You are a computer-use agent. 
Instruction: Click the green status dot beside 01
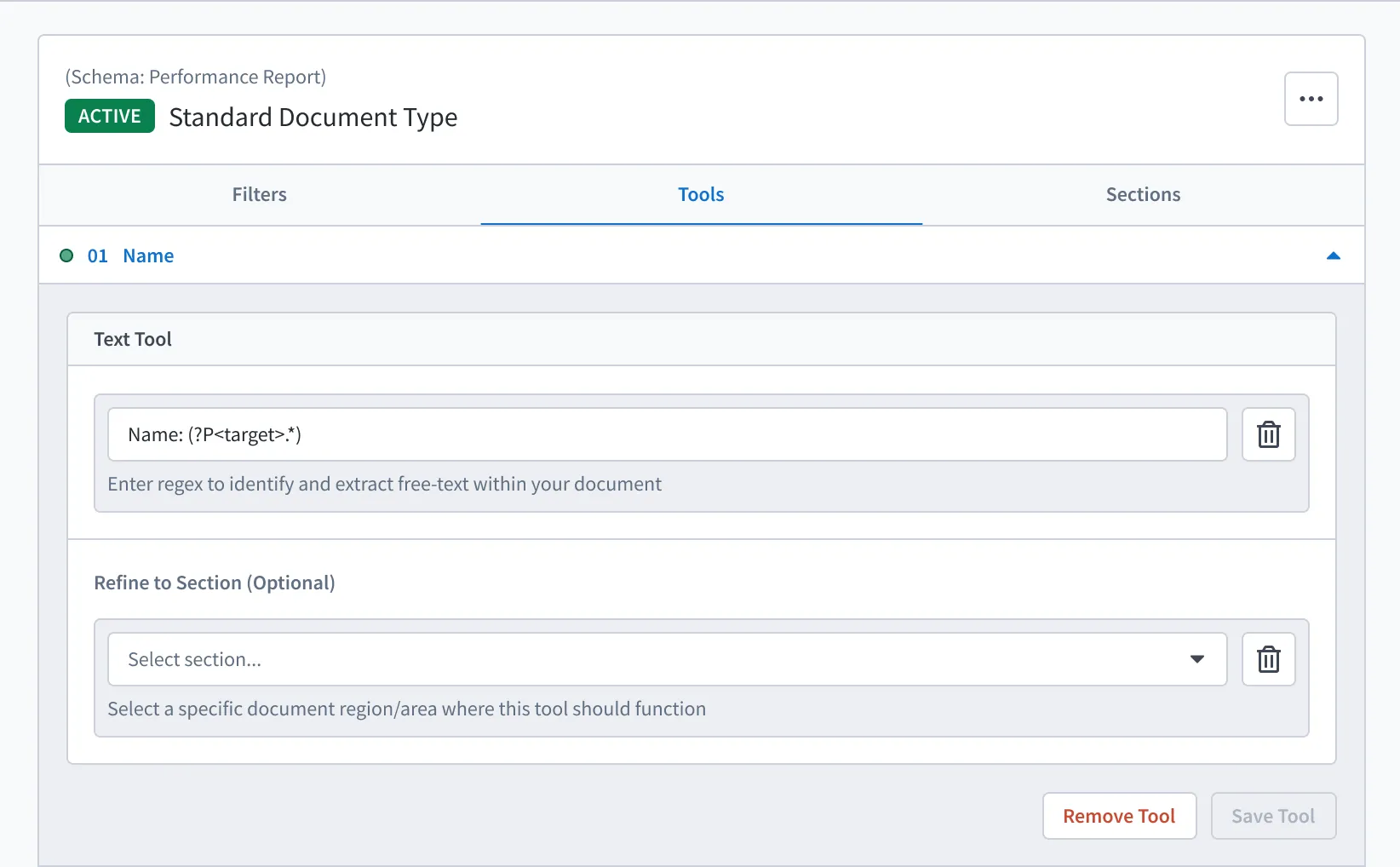pos(66,256)
